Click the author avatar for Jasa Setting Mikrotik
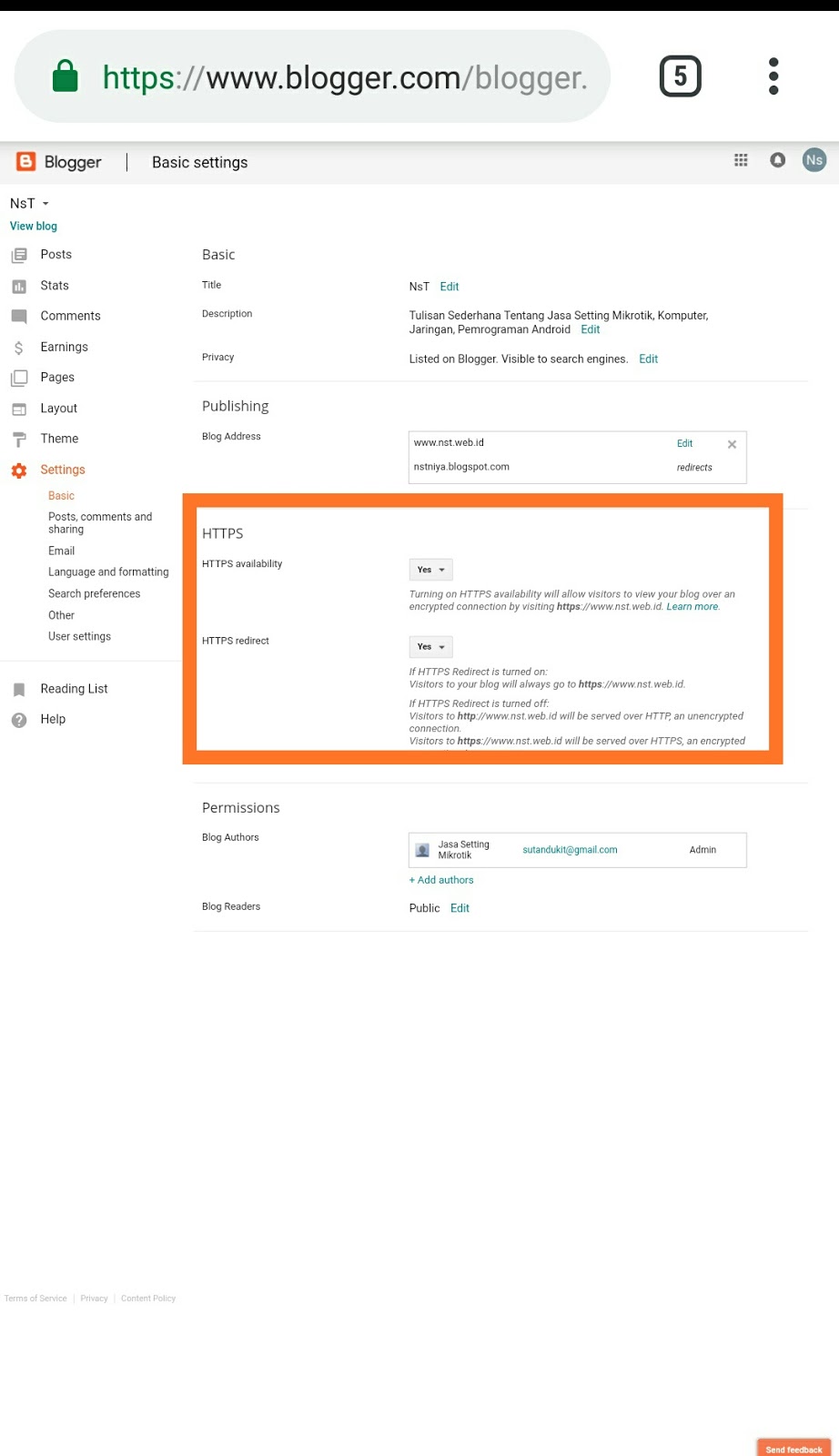Image resolution: width=839 pixels, height=1456 pixels. [422, 850]
